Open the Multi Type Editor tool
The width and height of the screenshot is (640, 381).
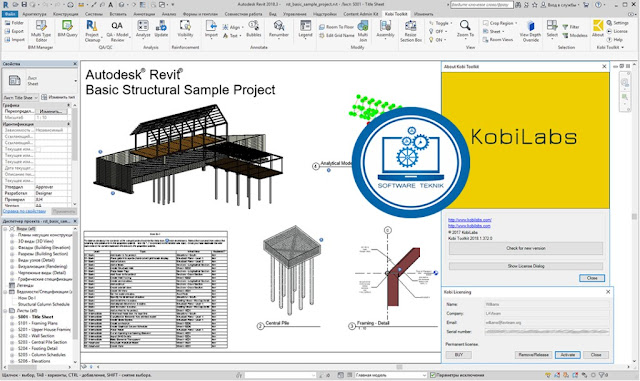tap(41, 31)
